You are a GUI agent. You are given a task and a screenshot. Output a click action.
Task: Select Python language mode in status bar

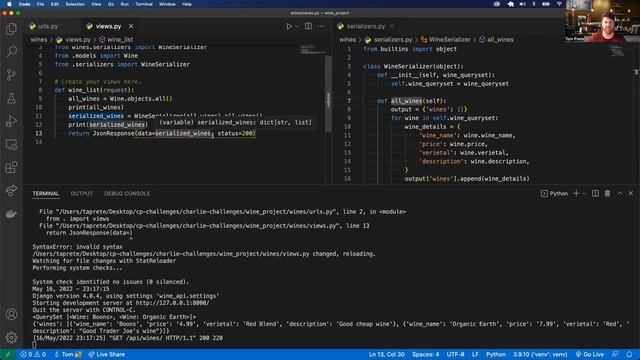pos(496,354)
